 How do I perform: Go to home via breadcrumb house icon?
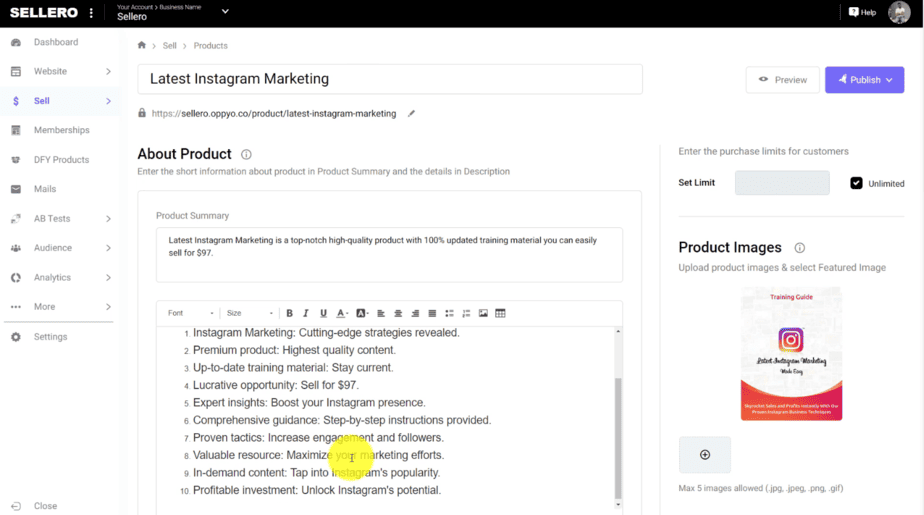[141, 45]
